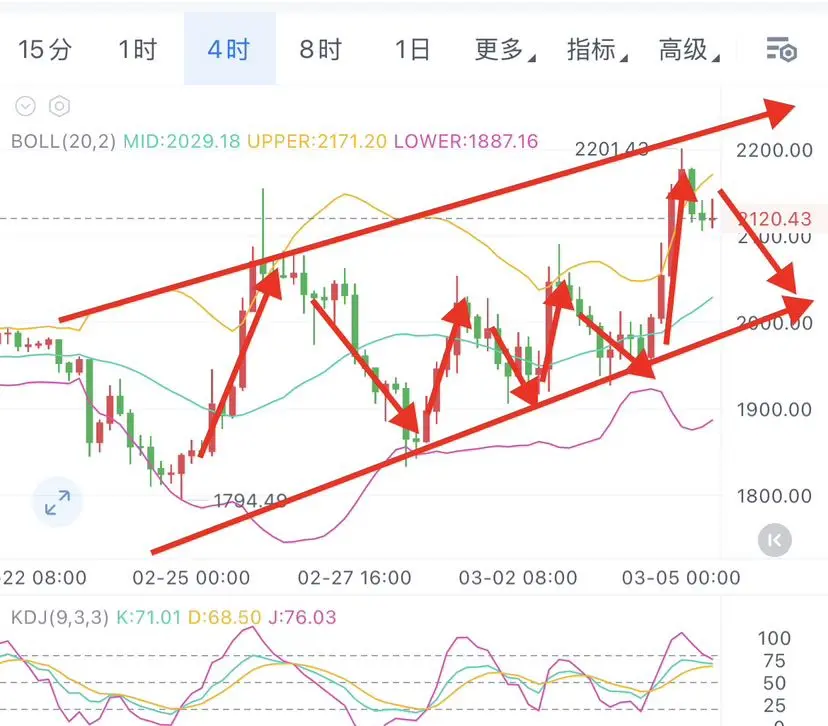Click the 03-05 00:00 time label

pyautogui.click(x=681, y=578)
